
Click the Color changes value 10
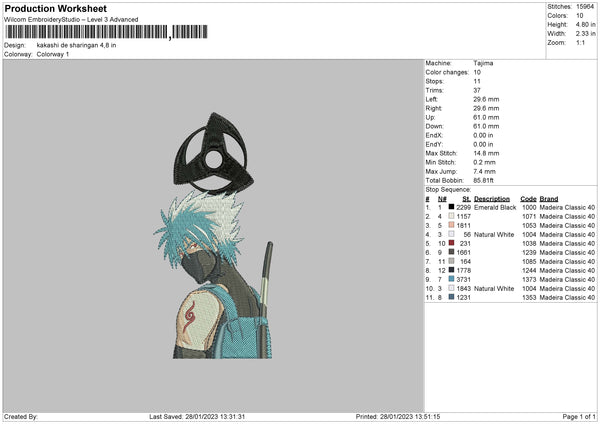[x=477, y=72]
